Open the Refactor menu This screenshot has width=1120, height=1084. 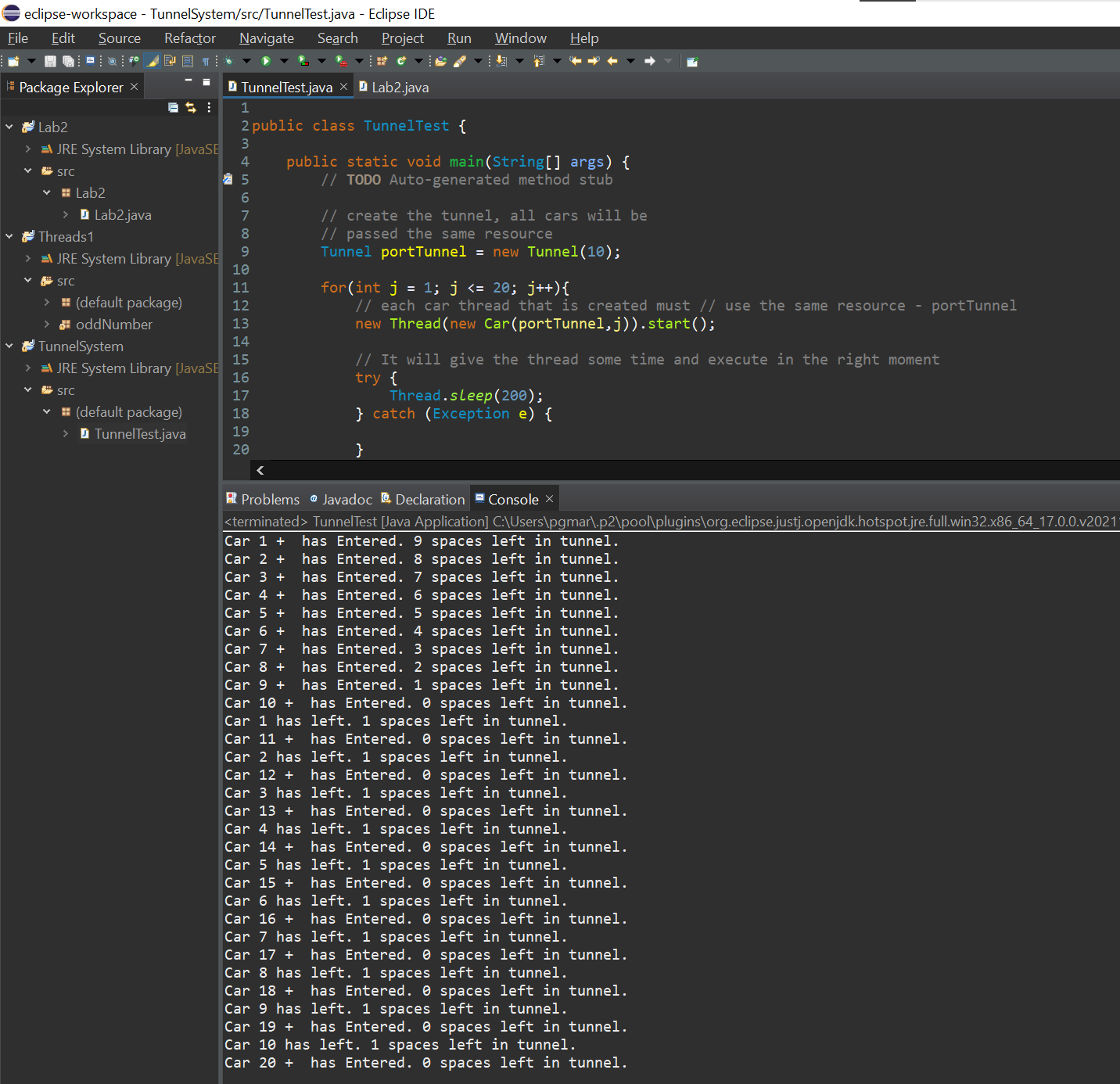coord(189,38)
